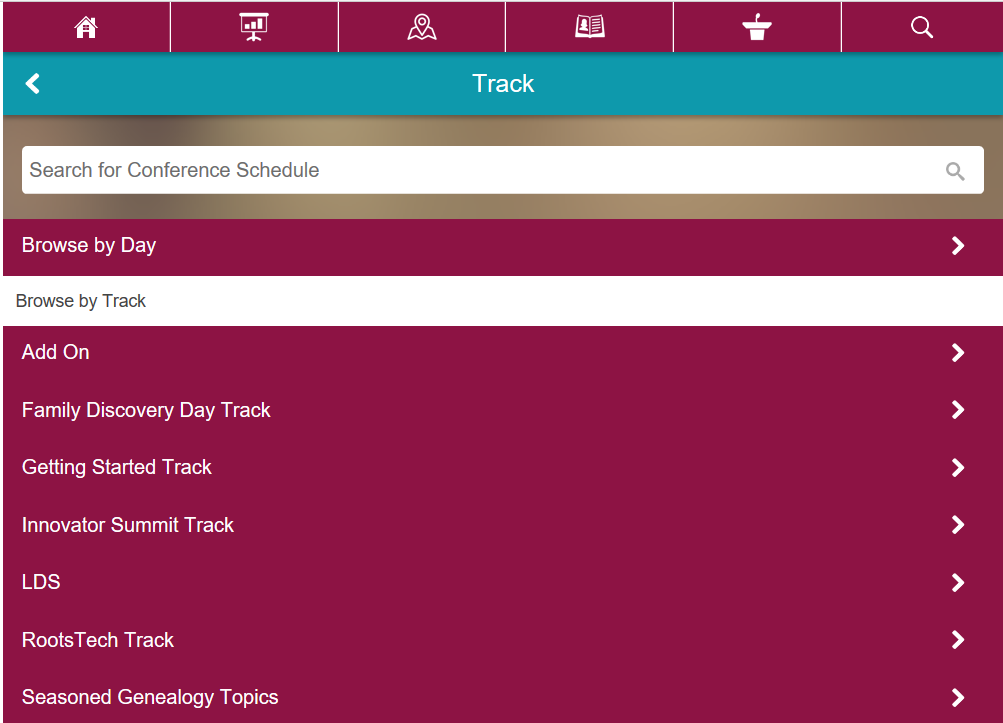Open the Getting Started Track
Viewport: 1003px width, 723px height.
(x=503, y=467)
